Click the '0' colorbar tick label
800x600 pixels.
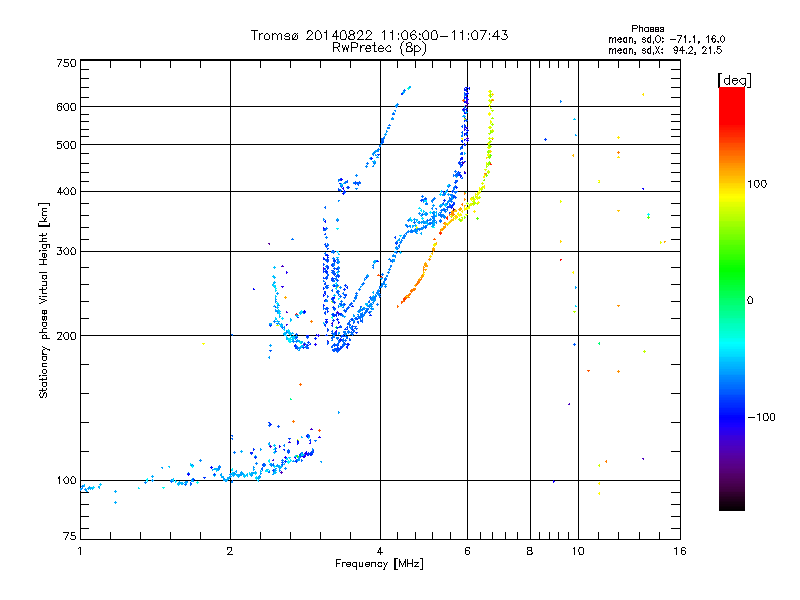coord(750,301)
